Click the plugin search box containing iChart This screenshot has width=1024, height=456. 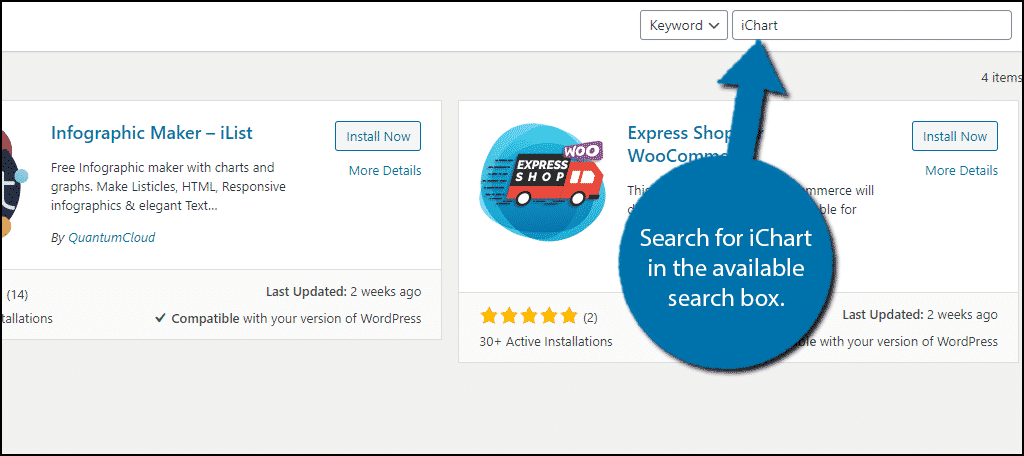tap(872, 25)
